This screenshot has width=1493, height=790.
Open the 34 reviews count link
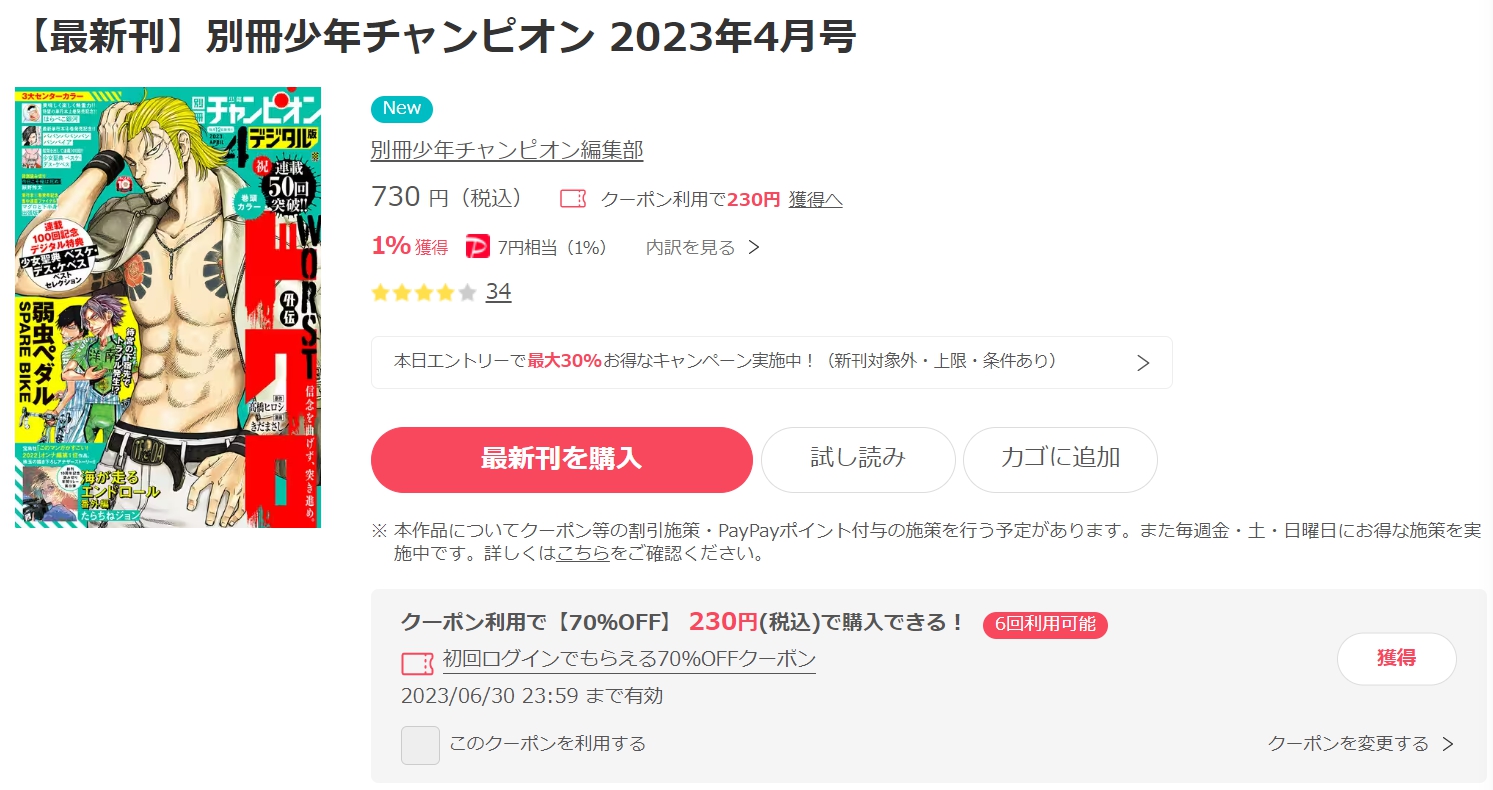click(498, 292)
